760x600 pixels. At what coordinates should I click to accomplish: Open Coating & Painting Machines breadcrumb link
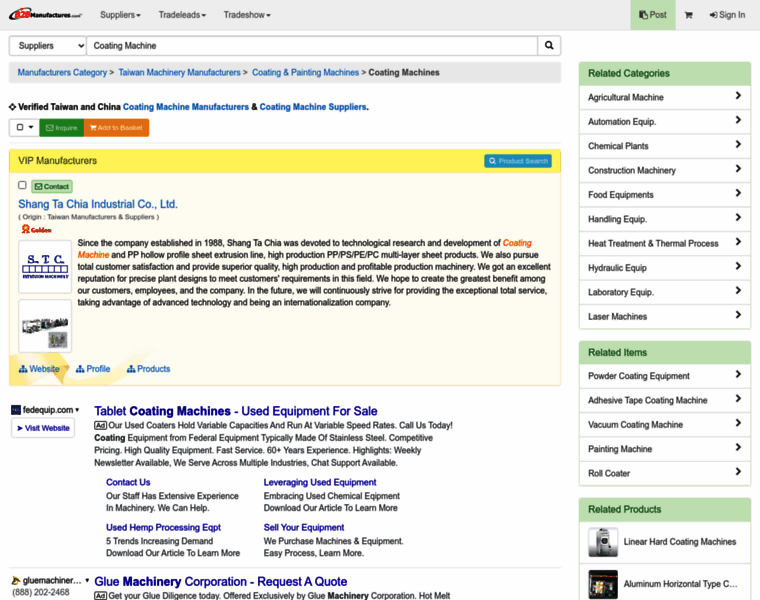point(305,72)
